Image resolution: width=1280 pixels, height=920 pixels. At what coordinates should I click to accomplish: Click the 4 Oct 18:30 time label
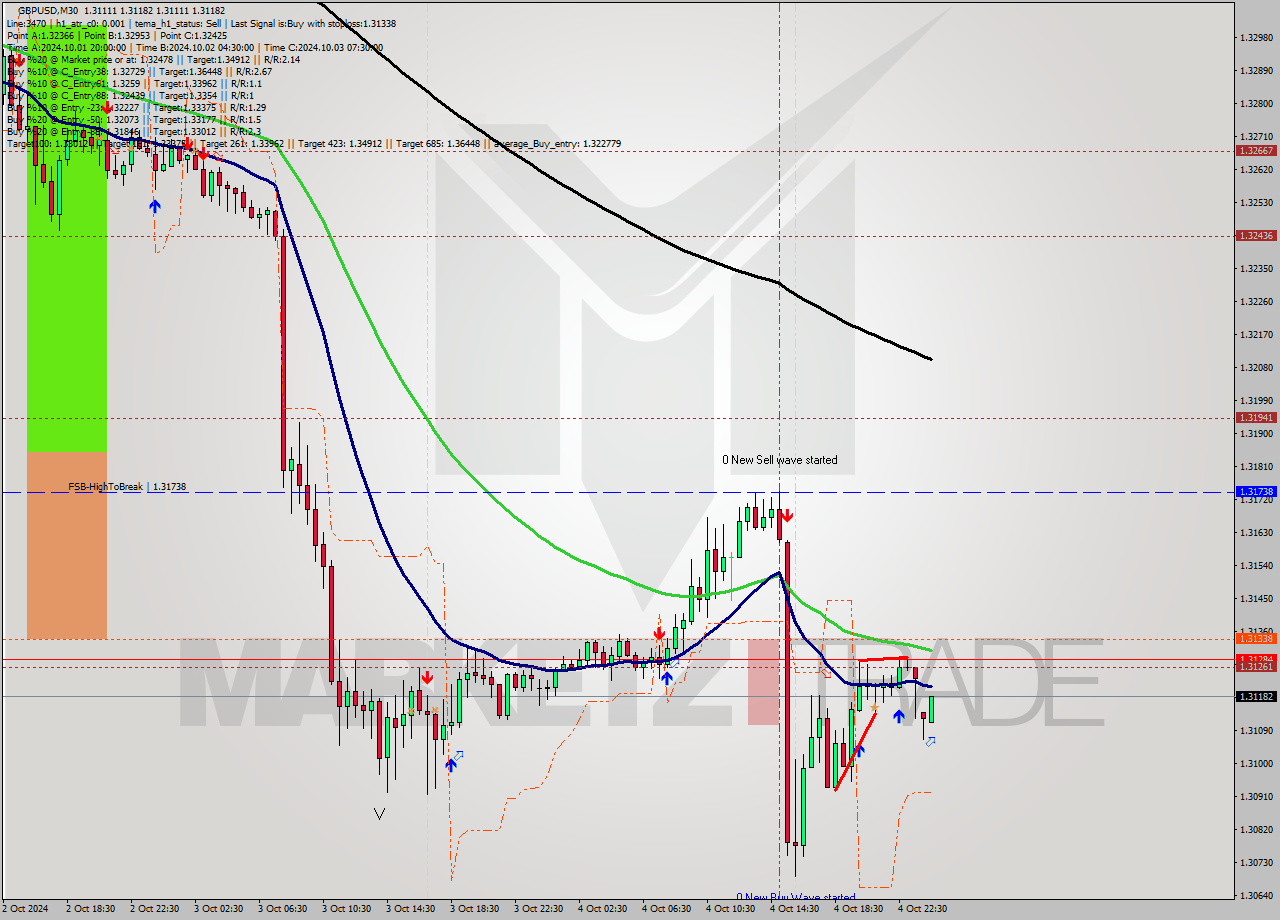click(858, 909)
